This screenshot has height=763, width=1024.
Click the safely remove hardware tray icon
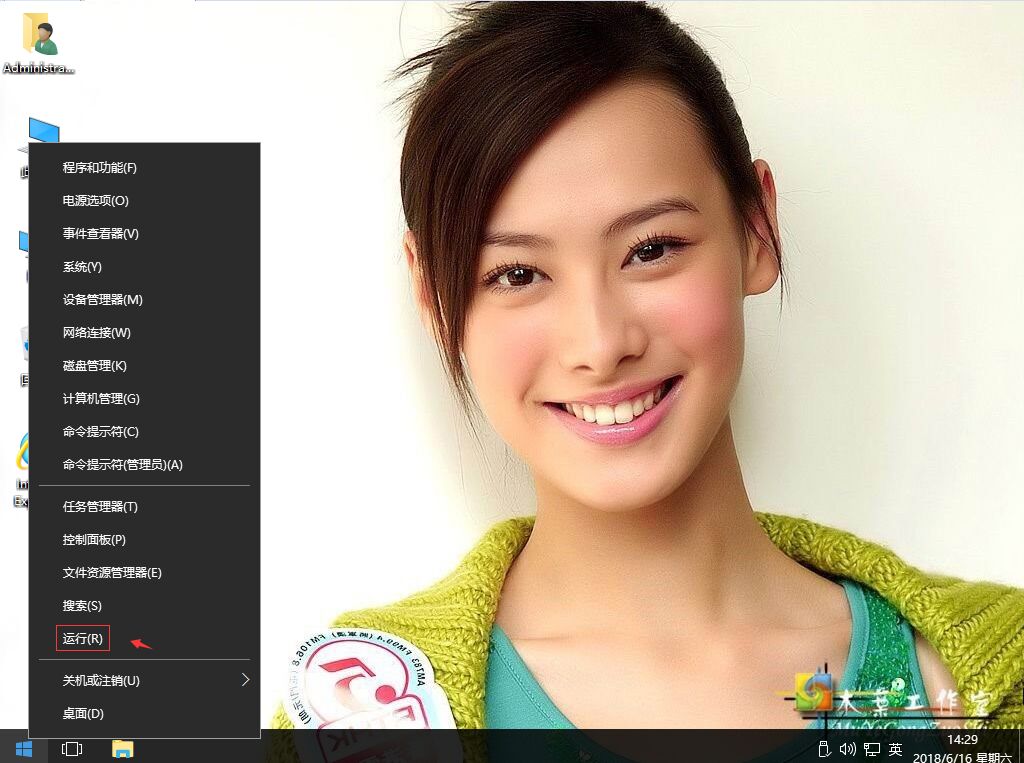824,748
